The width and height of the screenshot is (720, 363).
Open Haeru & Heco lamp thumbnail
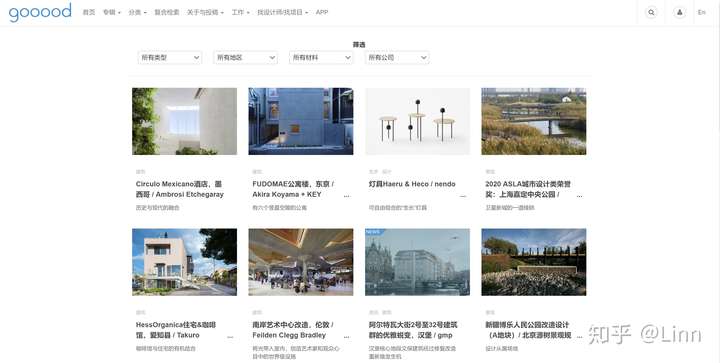tap(417, 121)
